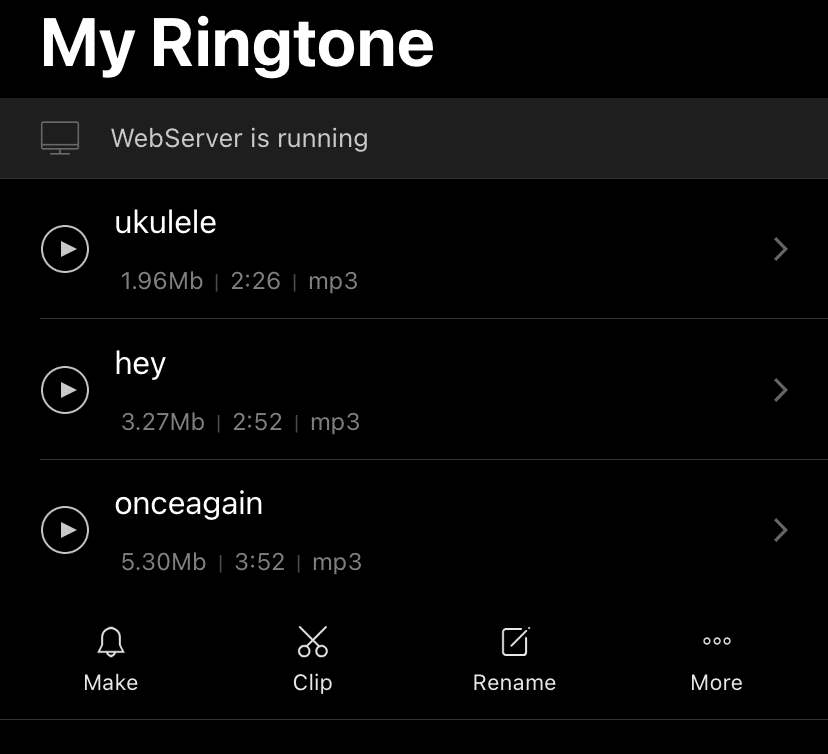
Task: Tap the Rename pencil icon
Action: pos(515,642)
